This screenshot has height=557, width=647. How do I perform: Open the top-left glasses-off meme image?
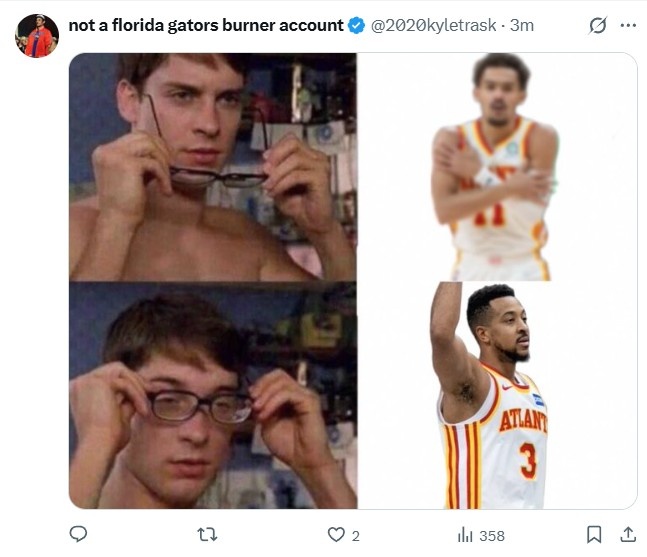pos(213,166)
